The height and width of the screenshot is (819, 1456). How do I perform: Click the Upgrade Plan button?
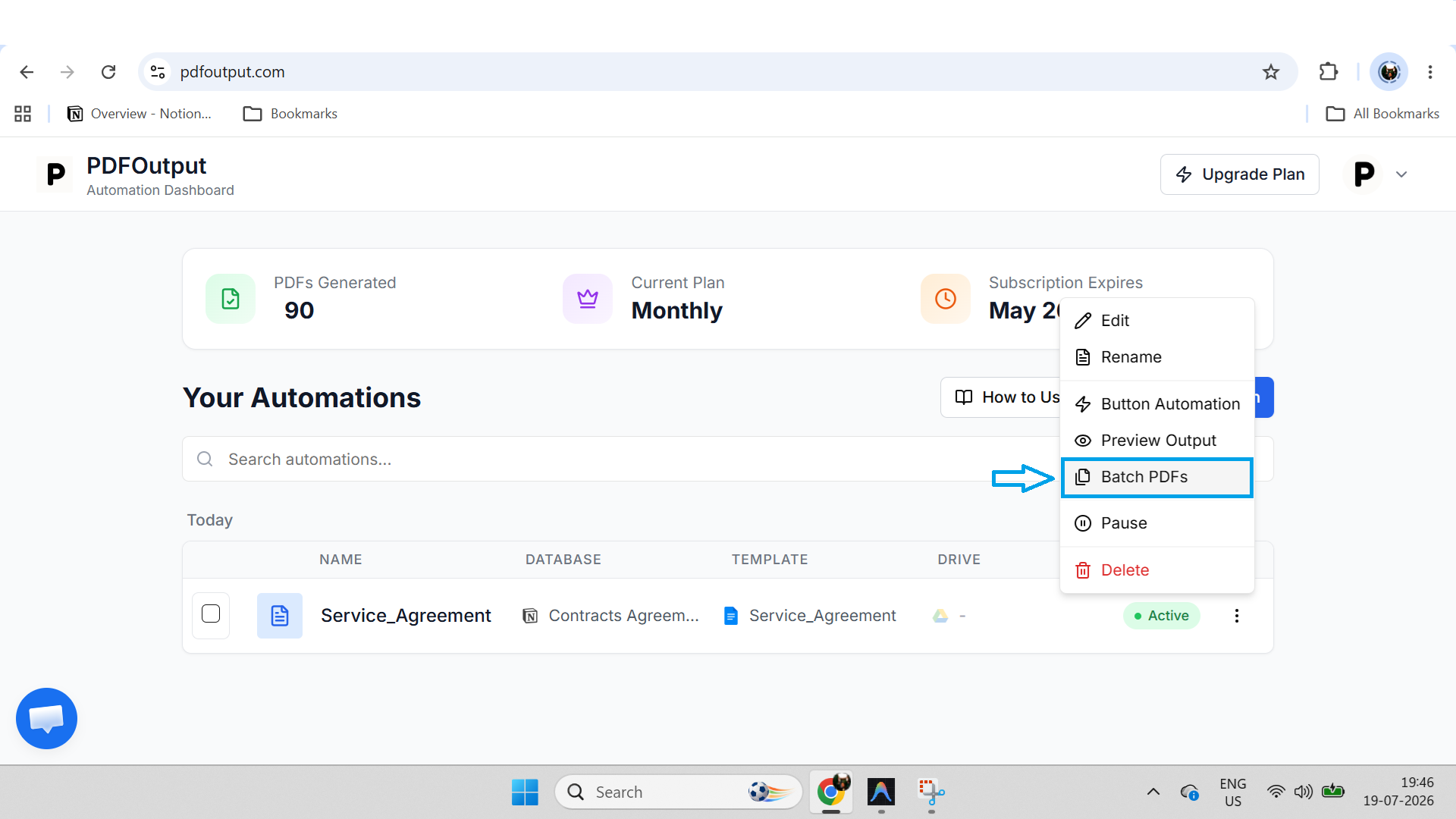point(1239,174)
